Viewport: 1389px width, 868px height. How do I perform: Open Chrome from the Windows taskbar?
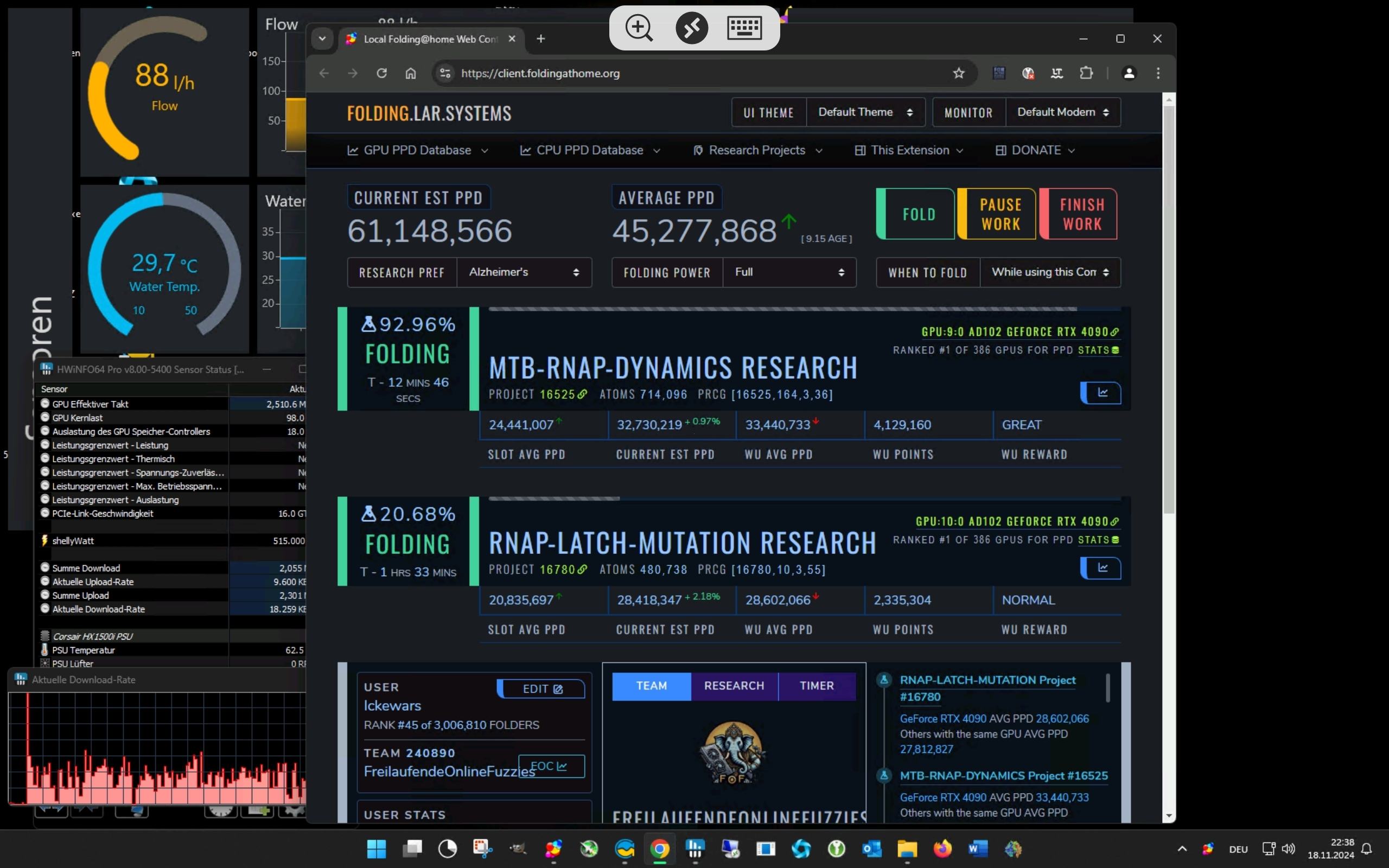659,848
